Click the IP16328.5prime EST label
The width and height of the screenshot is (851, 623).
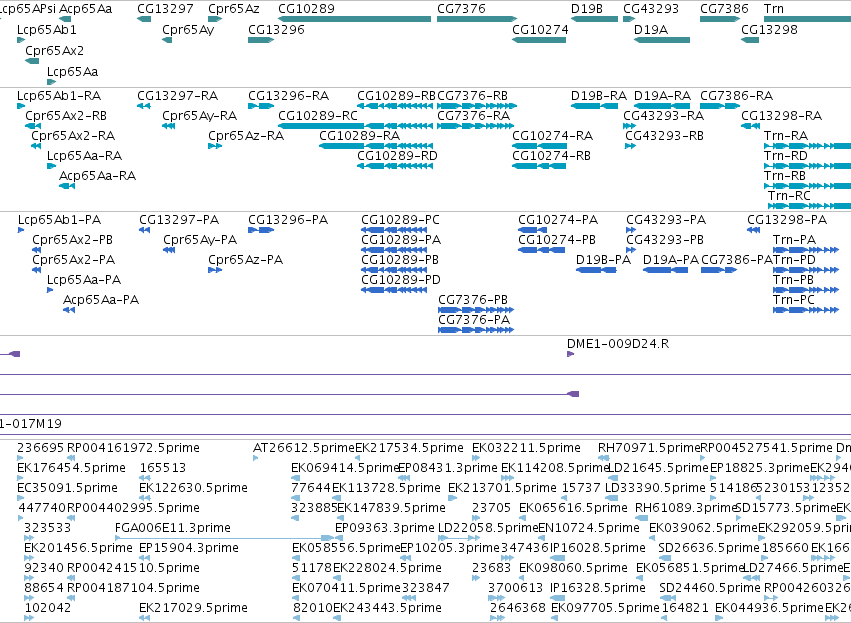pyautogui.click(x=598, y=588)
